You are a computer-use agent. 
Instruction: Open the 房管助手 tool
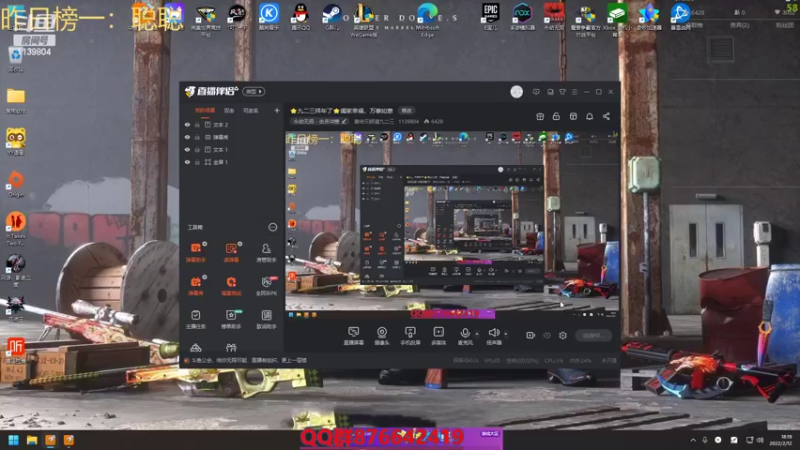[266, 252]
